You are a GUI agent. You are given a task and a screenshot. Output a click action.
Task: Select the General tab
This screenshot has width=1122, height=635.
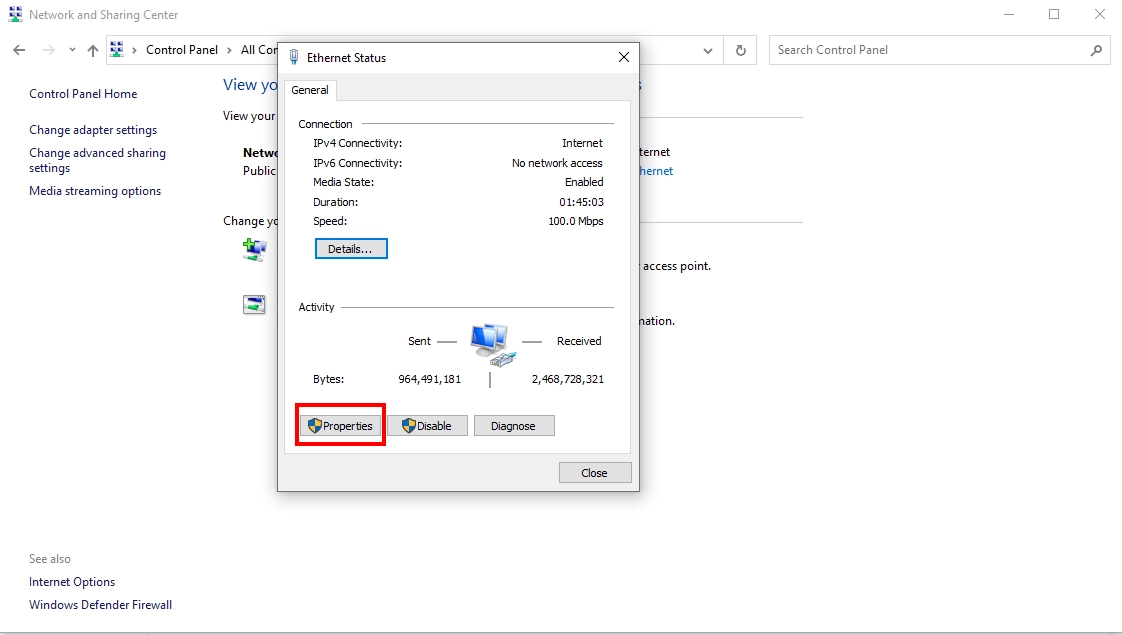[x=310, y=90]
